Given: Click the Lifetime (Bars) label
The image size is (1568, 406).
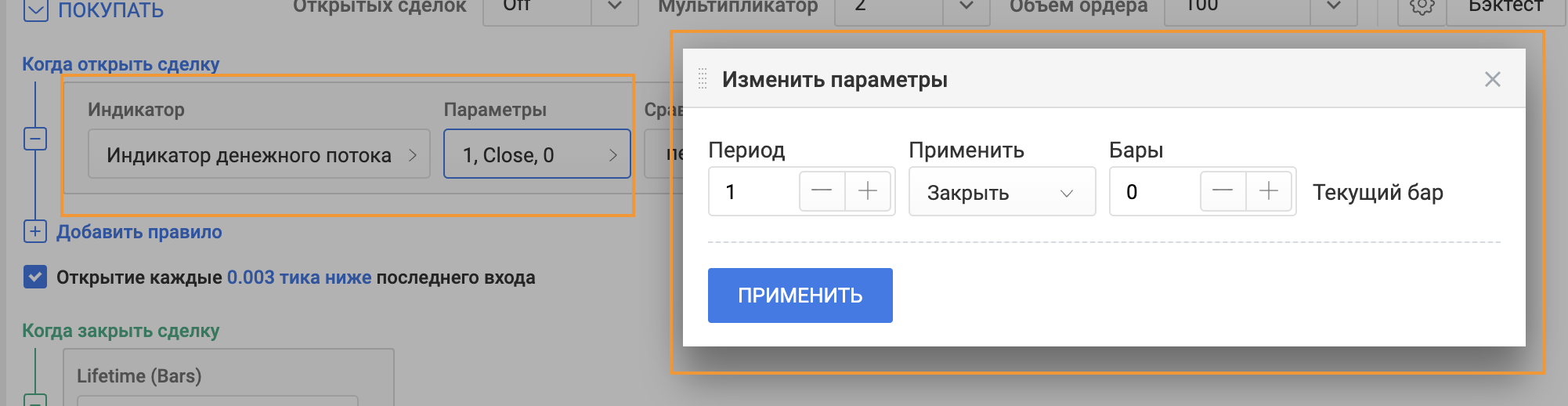Looking at the screenshot, I should point(139,376).
